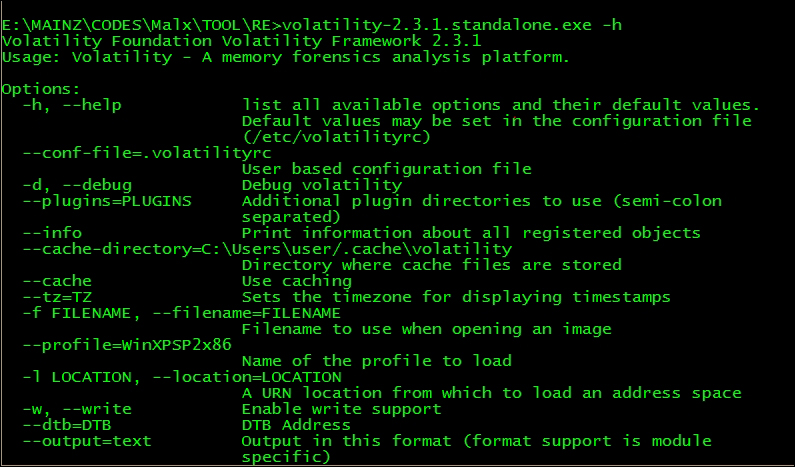This screenshot has height=467, width=795.
Task: Click the Usage line text
Action: pos(285,56)
